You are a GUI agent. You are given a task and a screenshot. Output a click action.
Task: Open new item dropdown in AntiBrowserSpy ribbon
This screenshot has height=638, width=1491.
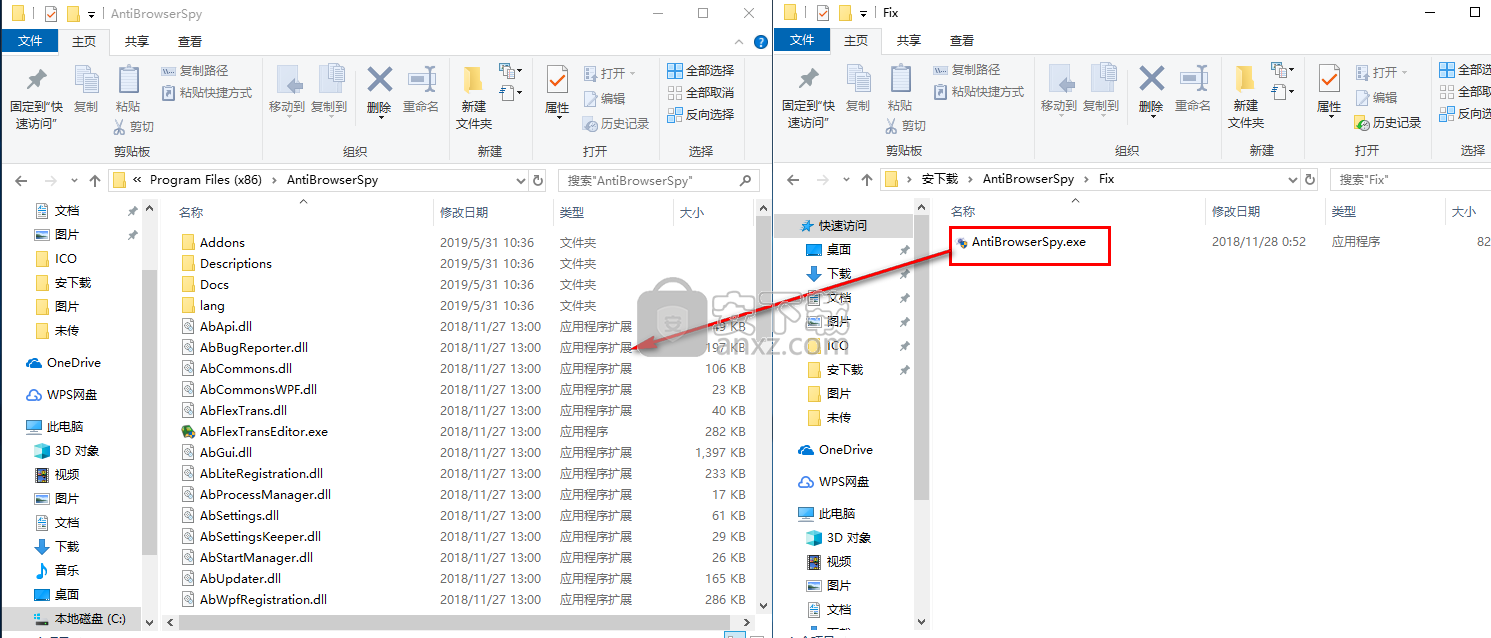tap(512, 71)
